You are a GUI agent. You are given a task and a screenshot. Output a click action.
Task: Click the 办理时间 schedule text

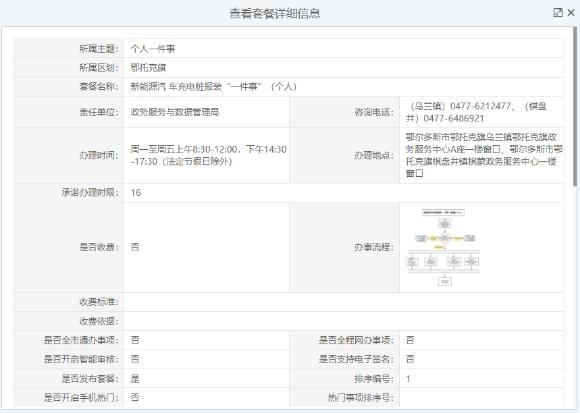208,155
